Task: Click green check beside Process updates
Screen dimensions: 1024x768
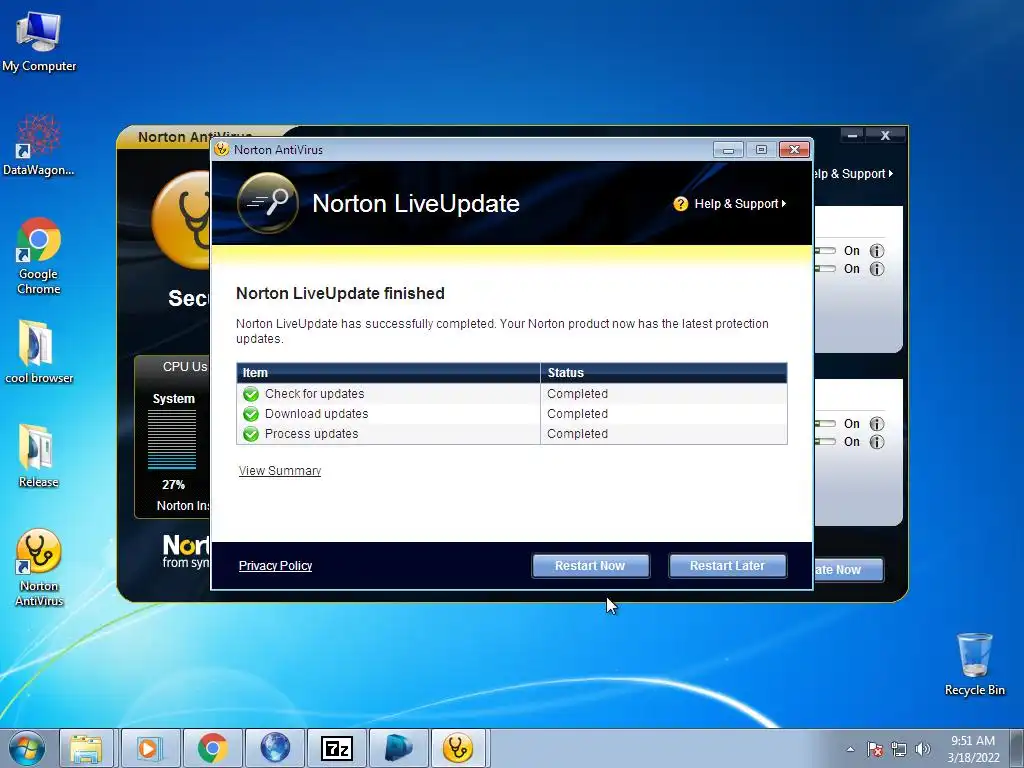Action: tap(251, 434)
